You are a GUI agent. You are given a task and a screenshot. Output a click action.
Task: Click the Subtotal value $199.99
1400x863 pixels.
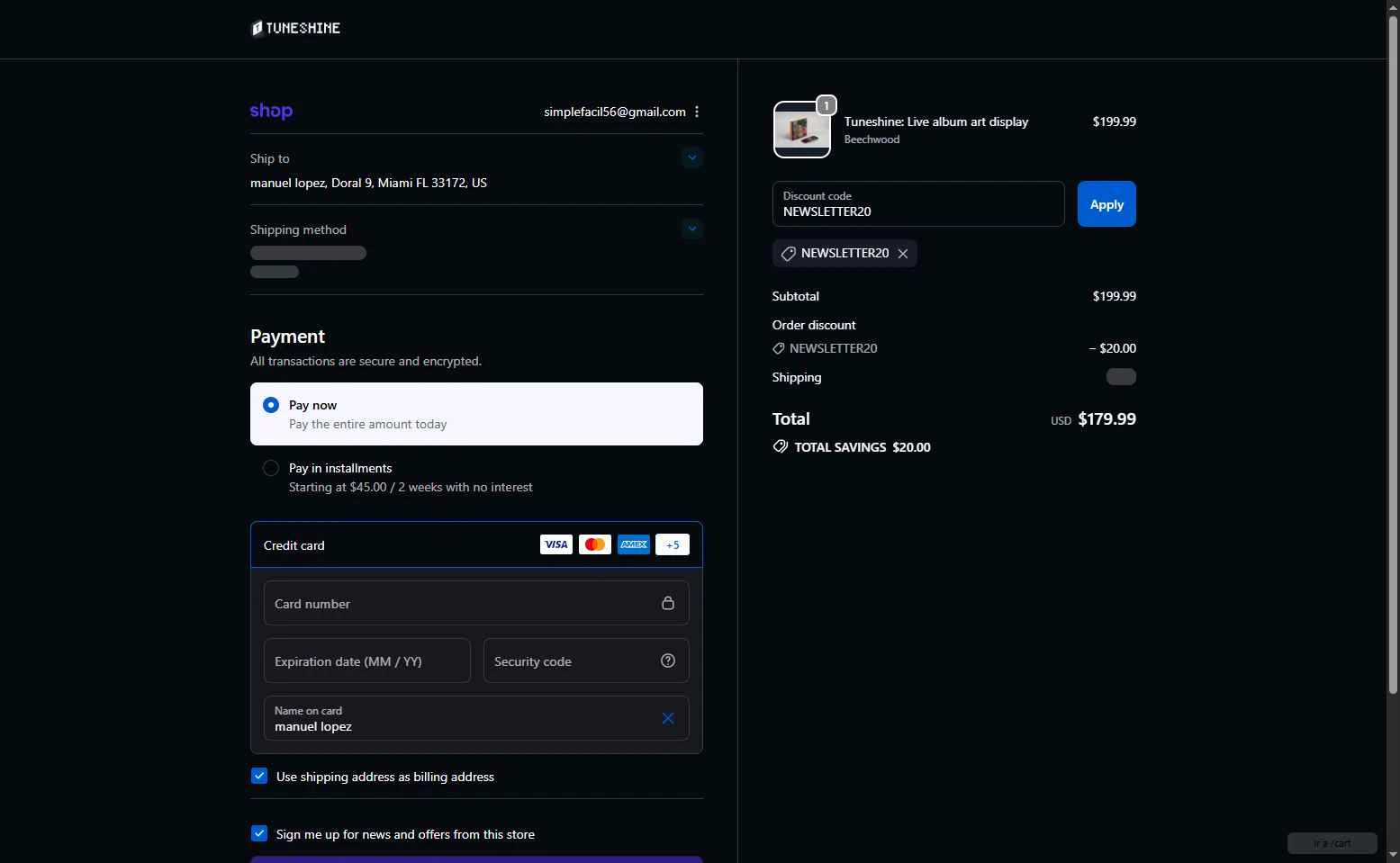[x=1115, y=296]
